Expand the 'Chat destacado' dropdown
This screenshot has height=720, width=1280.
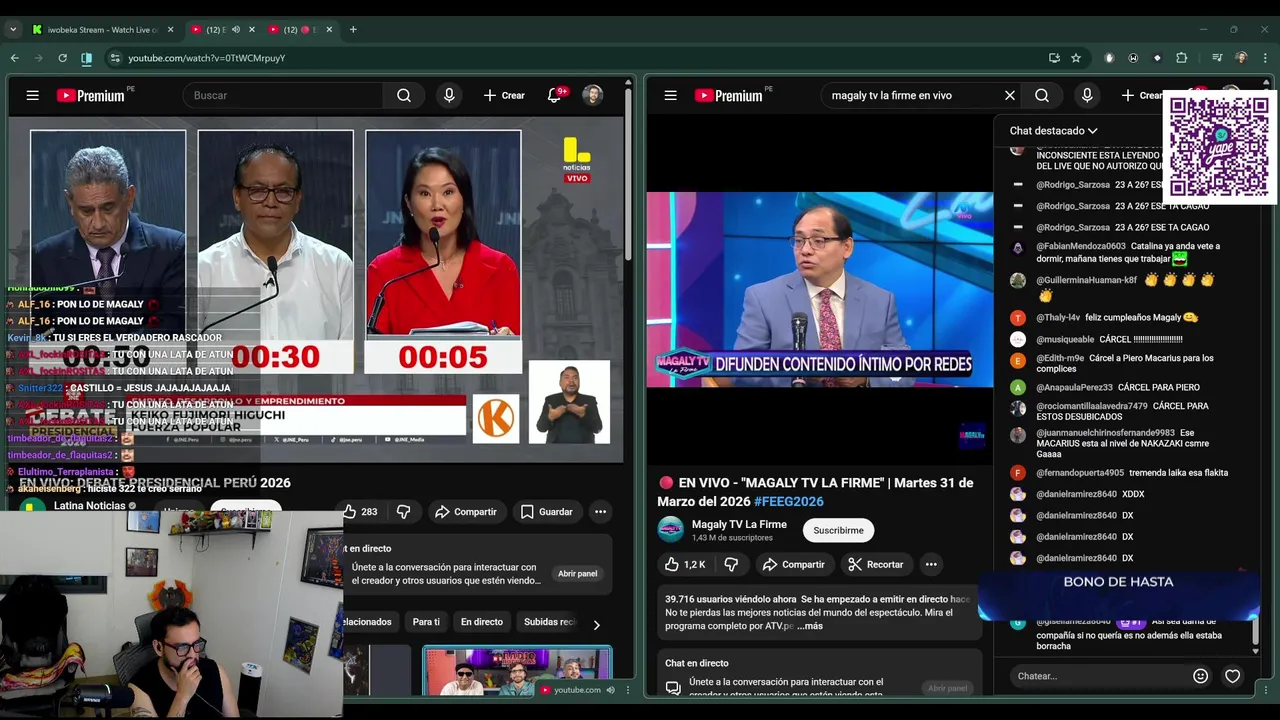(1053, 130)
